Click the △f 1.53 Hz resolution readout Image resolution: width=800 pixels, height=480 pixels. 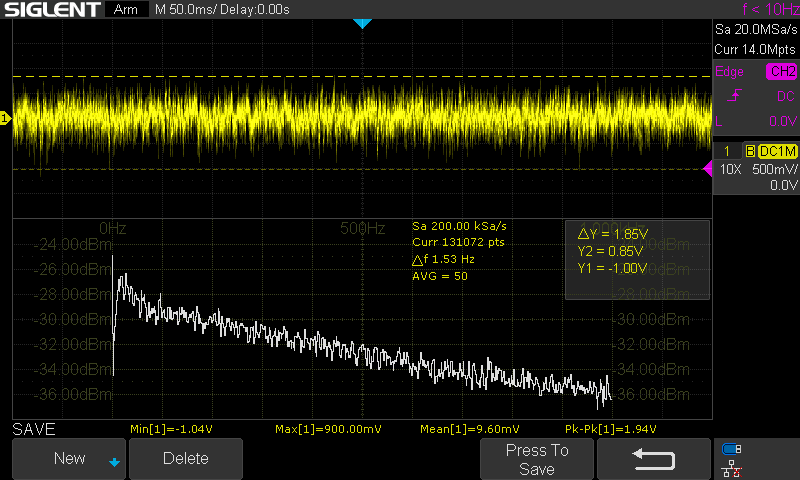(443, 259)
